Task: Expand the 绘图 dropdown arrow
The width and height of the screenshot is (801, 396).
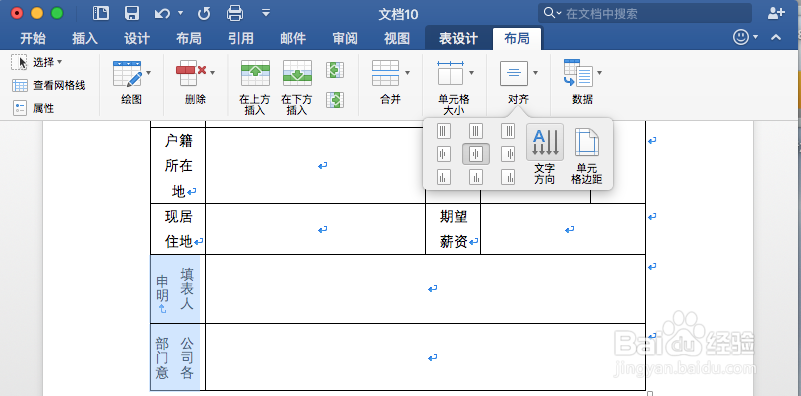Action: (x=149, y=73)
